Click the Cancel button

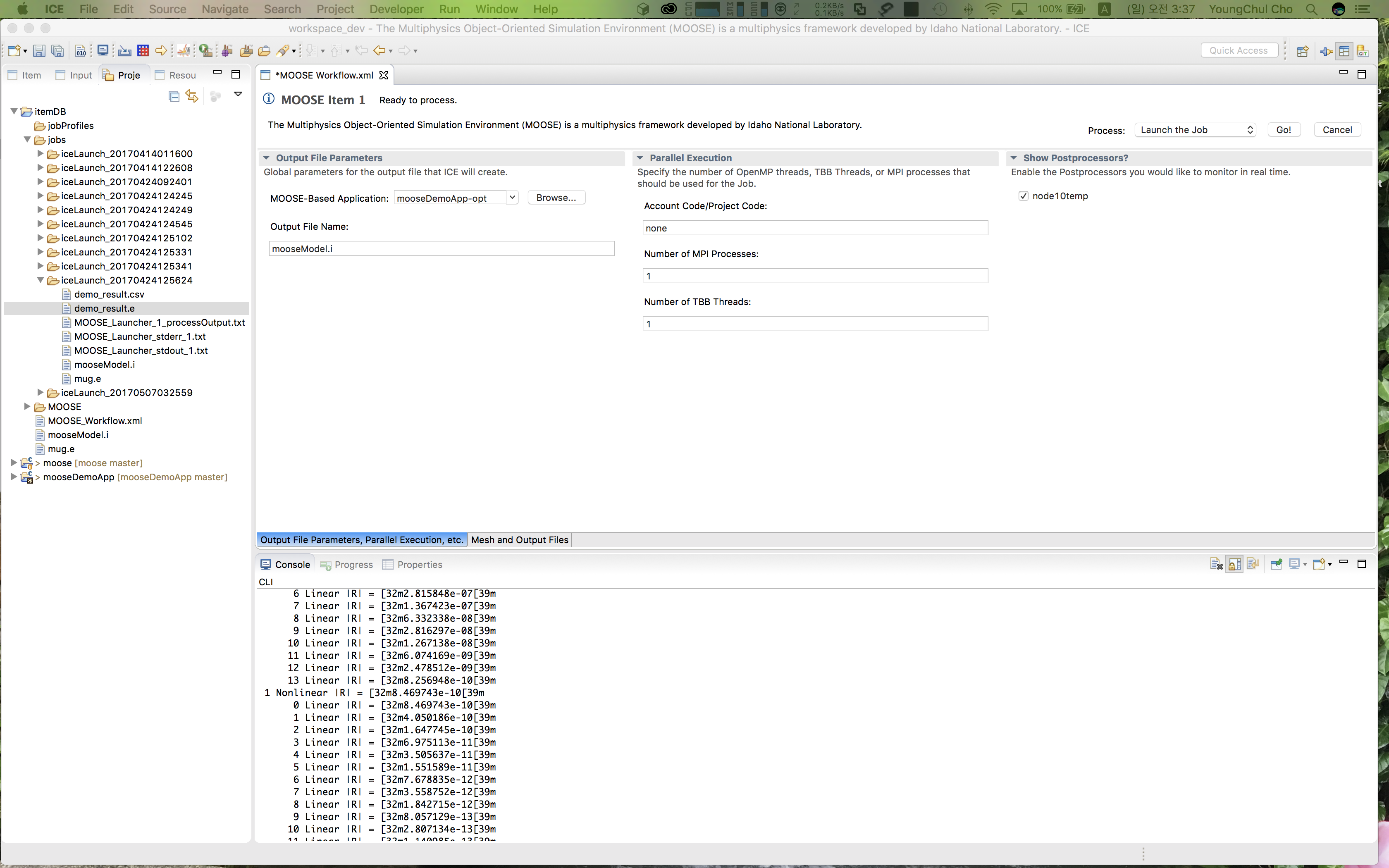(1337, 130)
